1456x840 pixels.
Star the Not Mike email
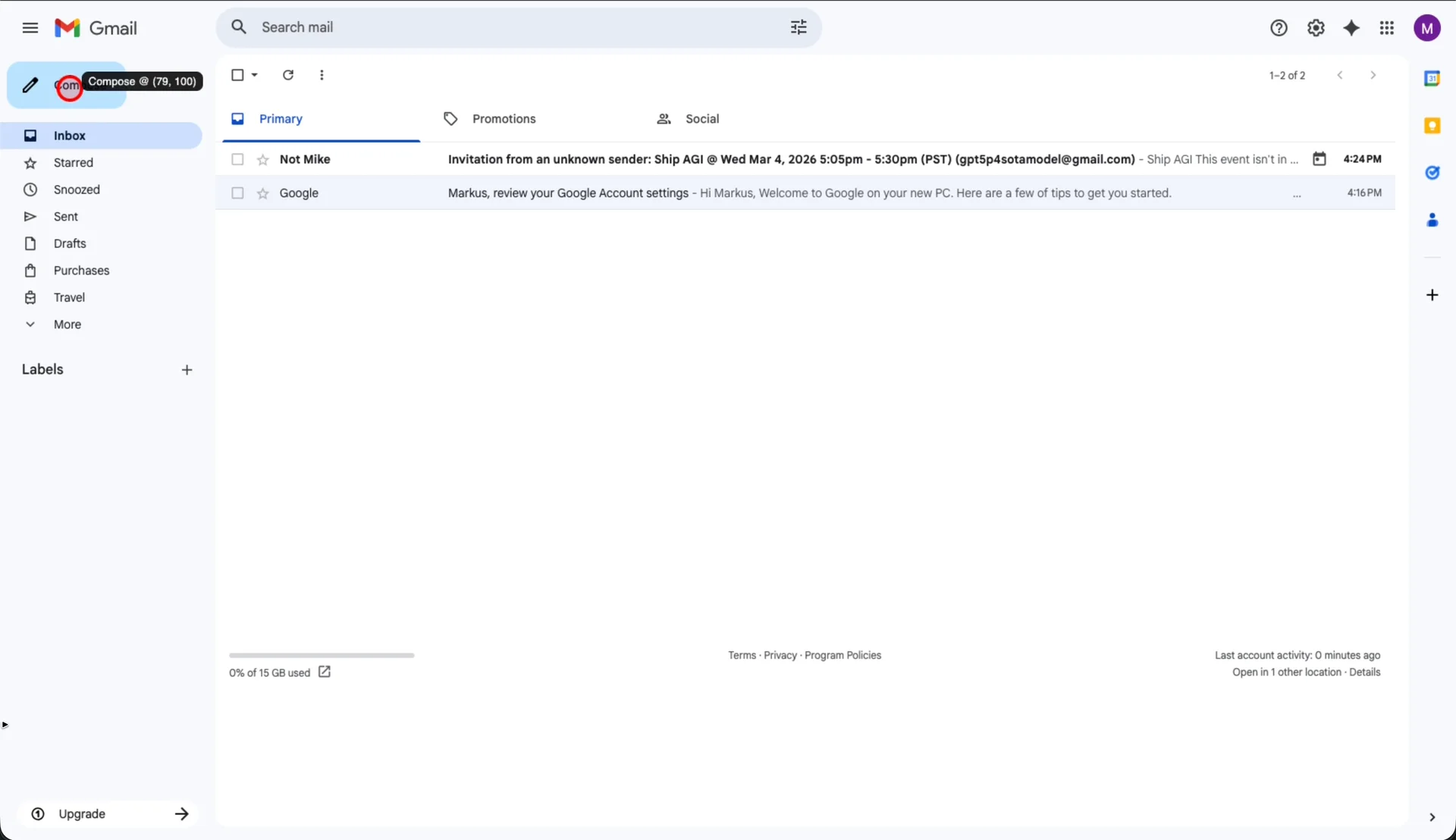(x=263, y=159)
